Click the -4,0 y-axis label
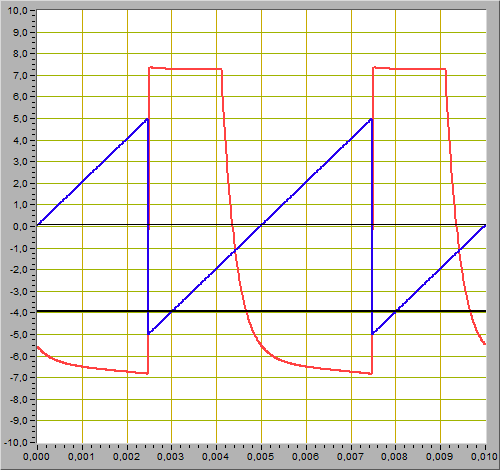 click(19, 313)
